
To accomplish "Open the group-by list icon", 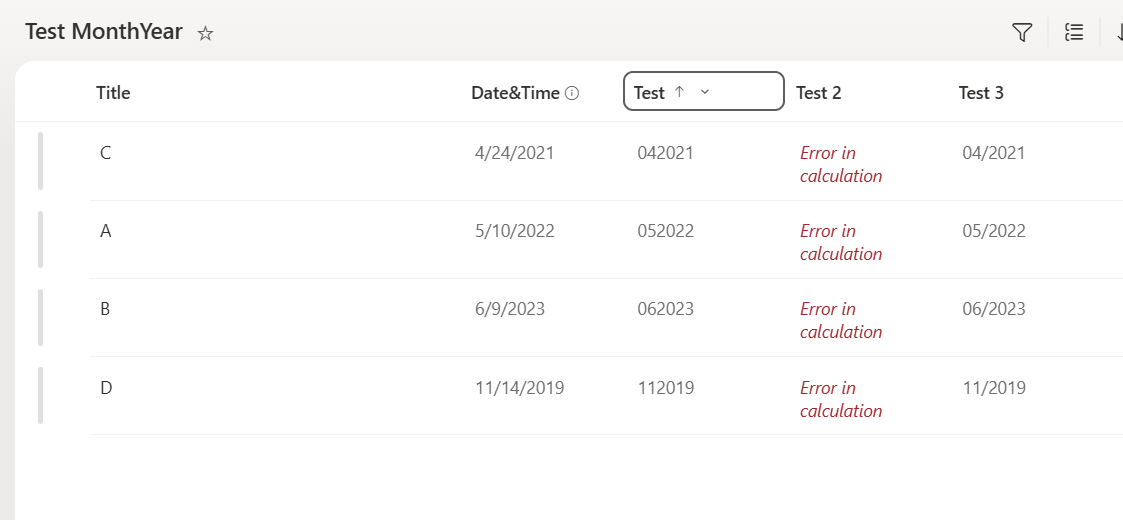I will tap(1074, 32).
